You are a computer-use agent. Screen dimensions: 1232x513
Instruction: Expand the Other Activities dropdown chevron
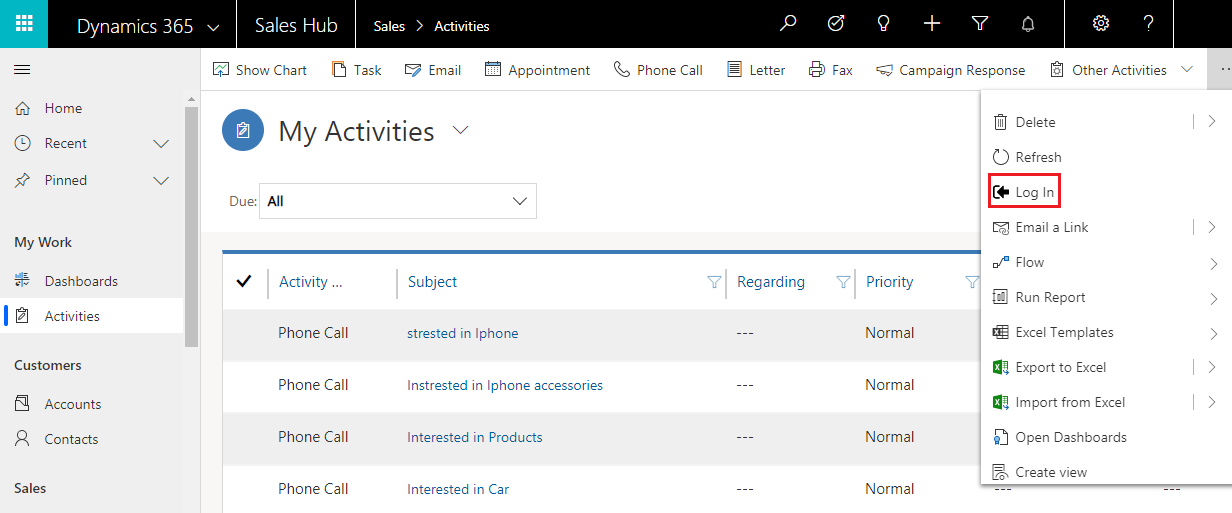[x=1187, y=69]
